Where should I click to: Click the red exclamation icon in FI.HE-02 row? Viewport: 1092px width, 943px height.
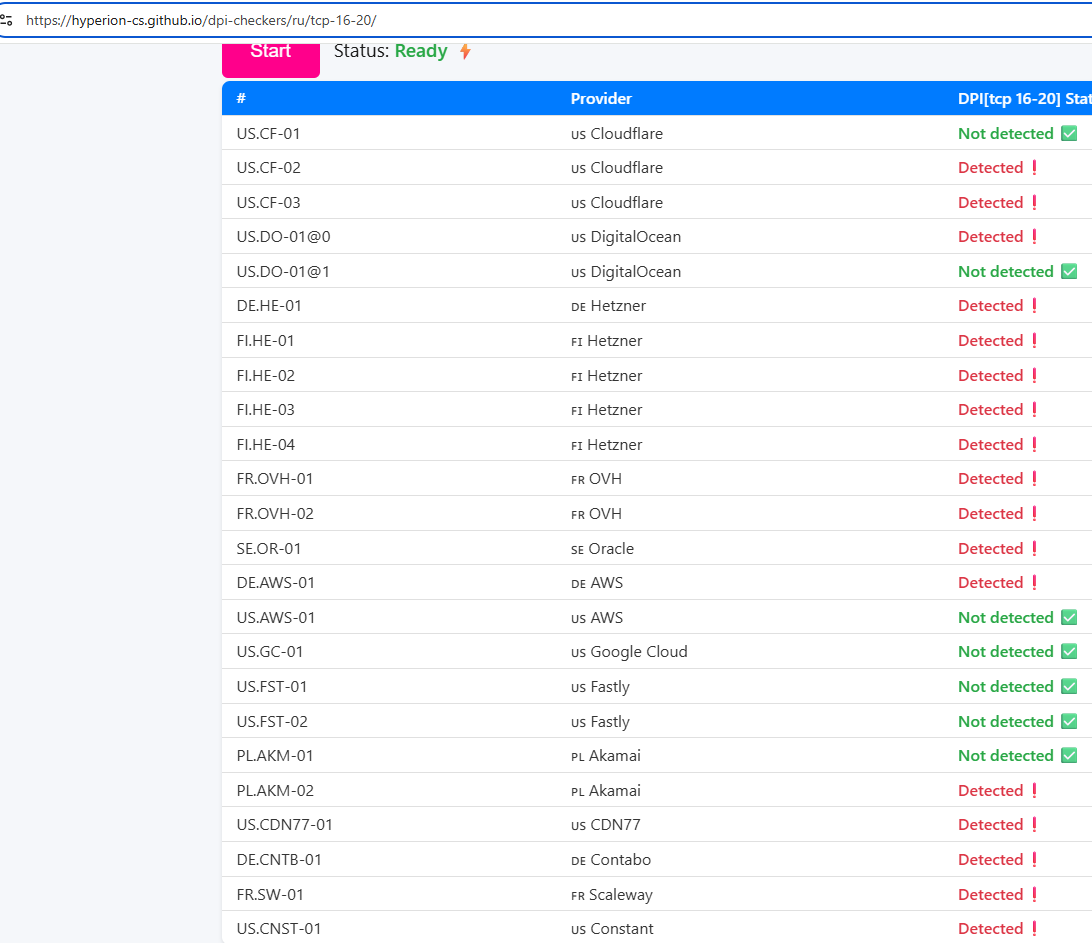pyautogui.click(x=1034, y=375)
